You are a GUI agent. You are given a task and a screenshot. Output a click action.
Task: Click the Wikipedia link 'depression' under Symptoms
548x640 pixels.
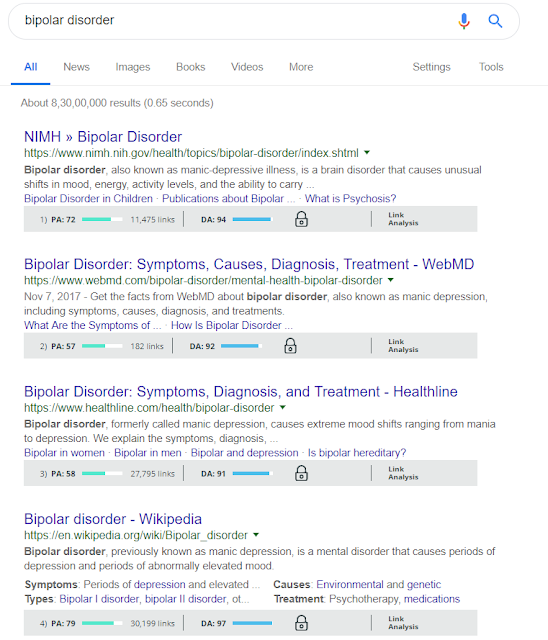[x=160, y=584]
